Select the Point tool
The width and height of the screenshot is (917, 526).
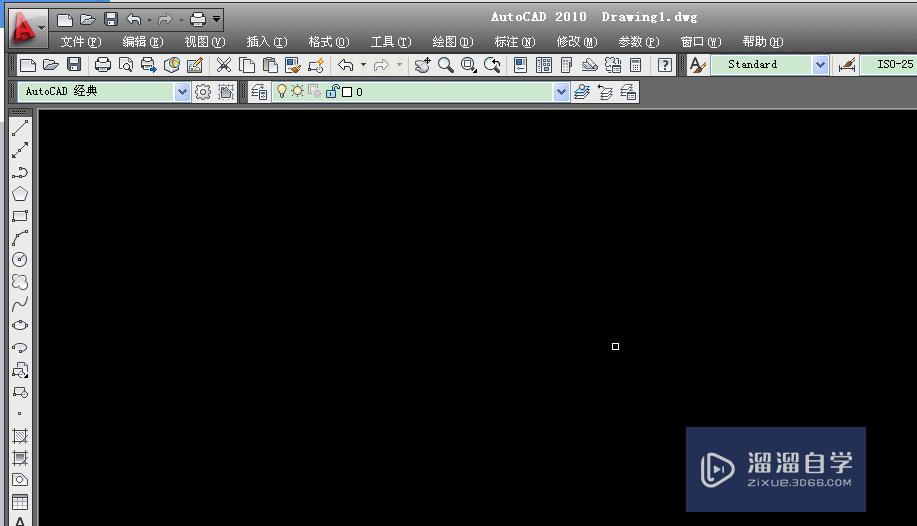pos(20,414)
